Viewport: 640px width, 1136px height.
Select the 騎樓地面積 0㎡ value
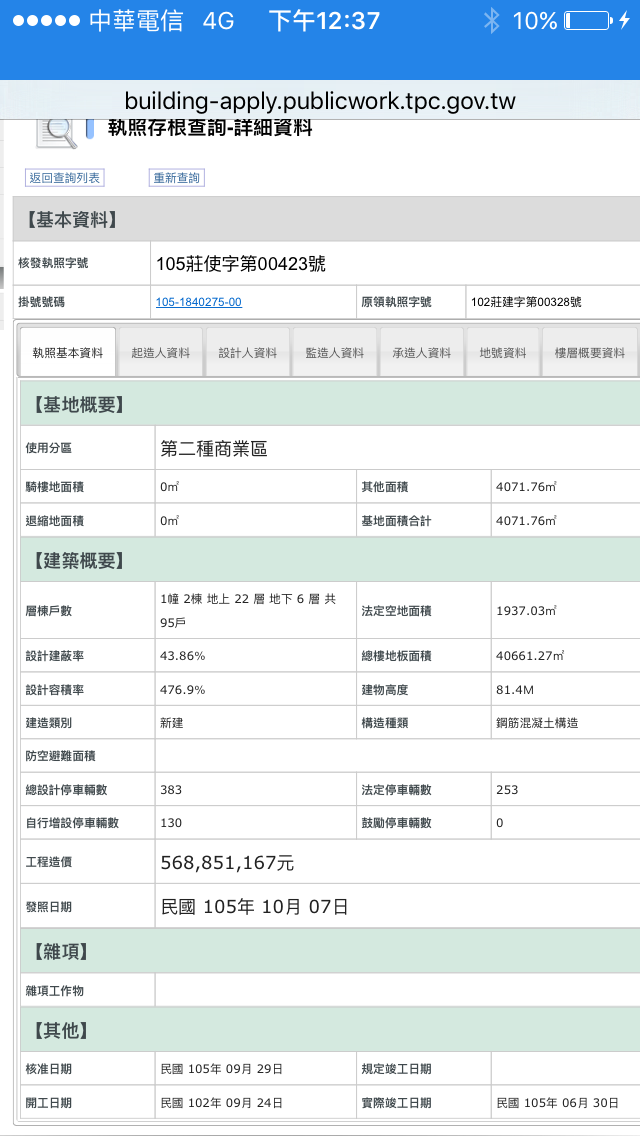(170, 488)
